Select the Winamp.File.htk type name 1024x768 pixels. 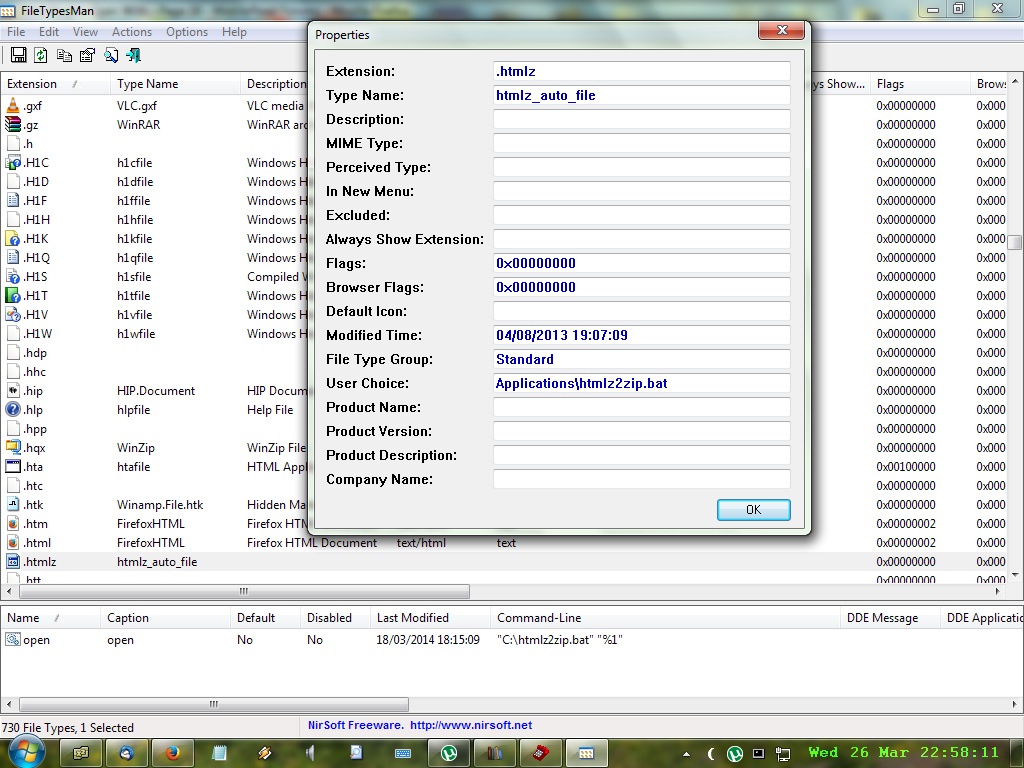160,504
